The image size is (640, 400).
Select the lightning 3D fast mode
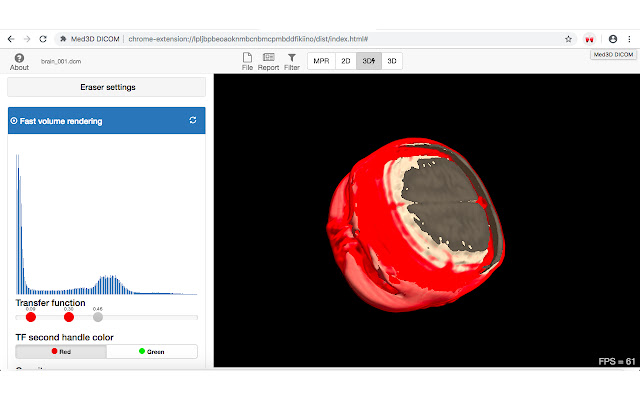[369, 61]
